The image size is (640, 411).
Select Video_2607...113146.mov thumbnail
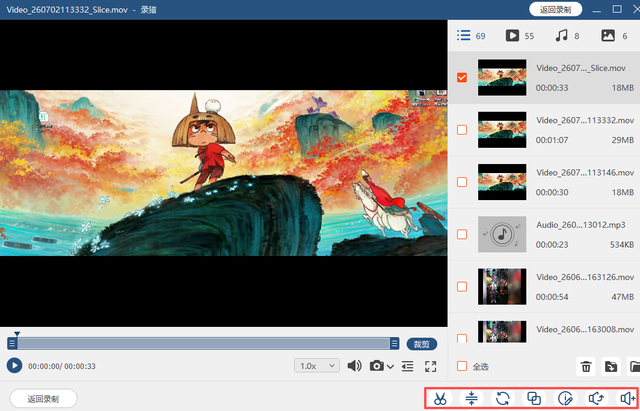502,182
